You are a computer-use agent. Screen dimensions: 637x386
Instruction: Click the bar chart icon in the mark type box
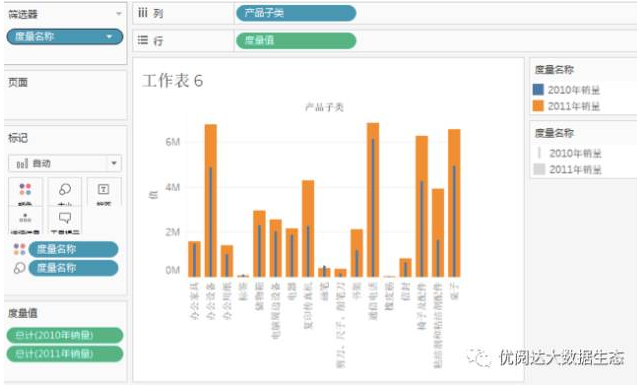click(x=22, y=163)
